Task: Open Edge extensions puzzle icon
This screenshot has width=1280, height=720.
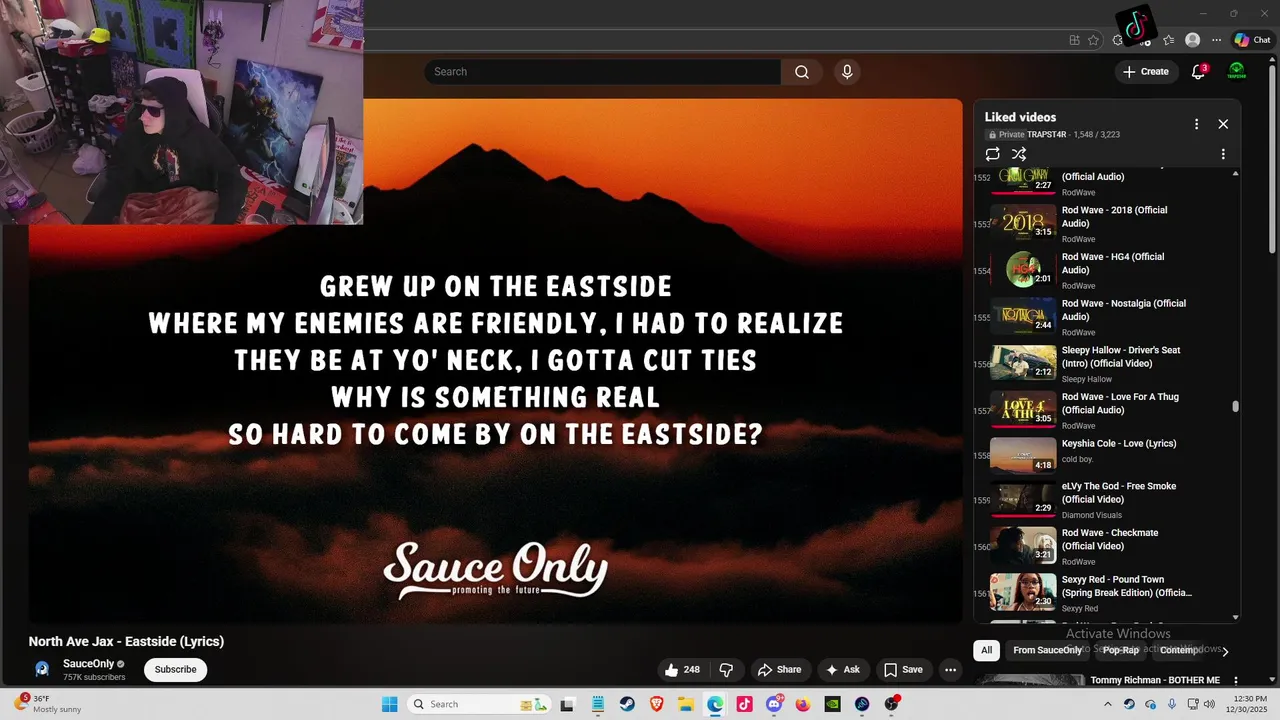Action: (x=1118, y=40)
